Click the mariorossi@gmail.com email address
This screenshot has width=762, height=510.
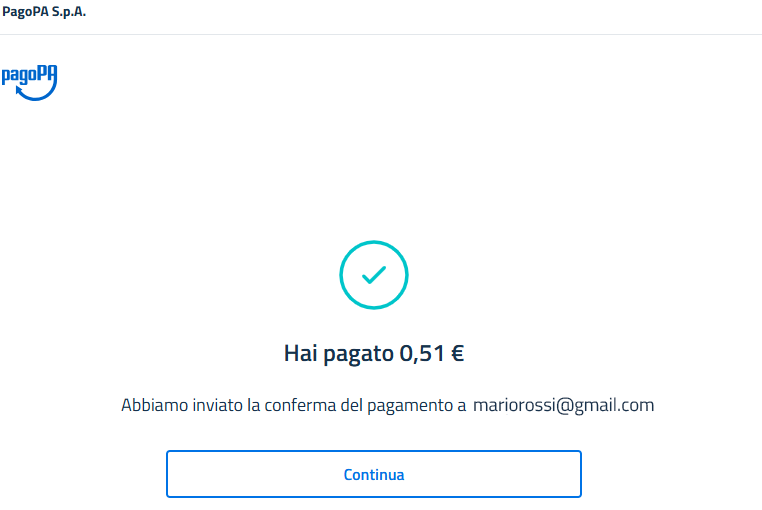click(563, 405)
